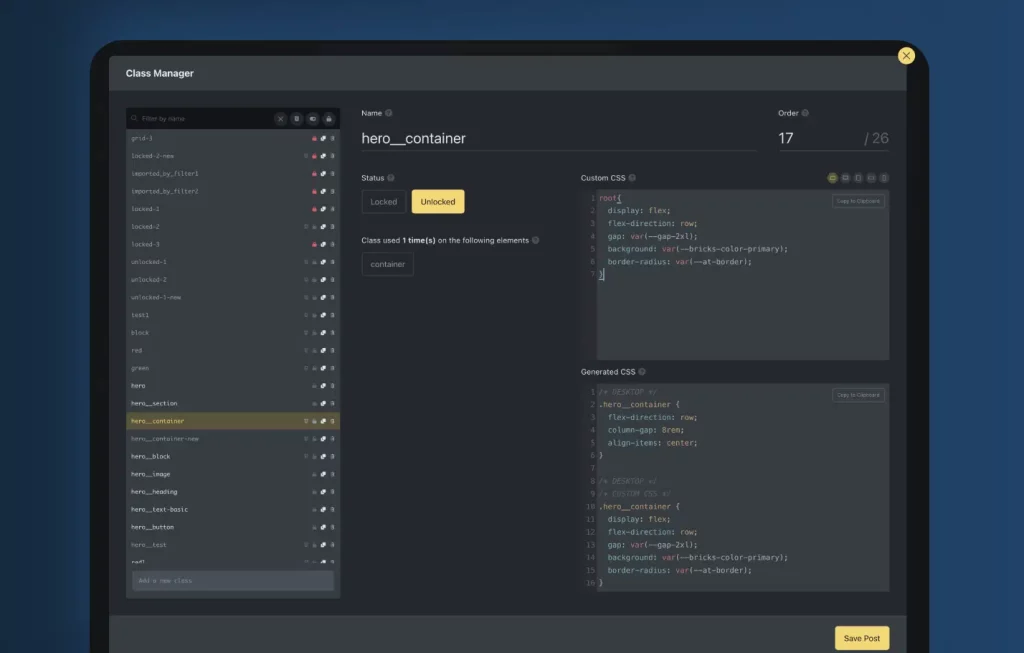
Task: Select the desktop breakpoint for Custom CSS
Action: pyautogui.click(x=832, y=178)
